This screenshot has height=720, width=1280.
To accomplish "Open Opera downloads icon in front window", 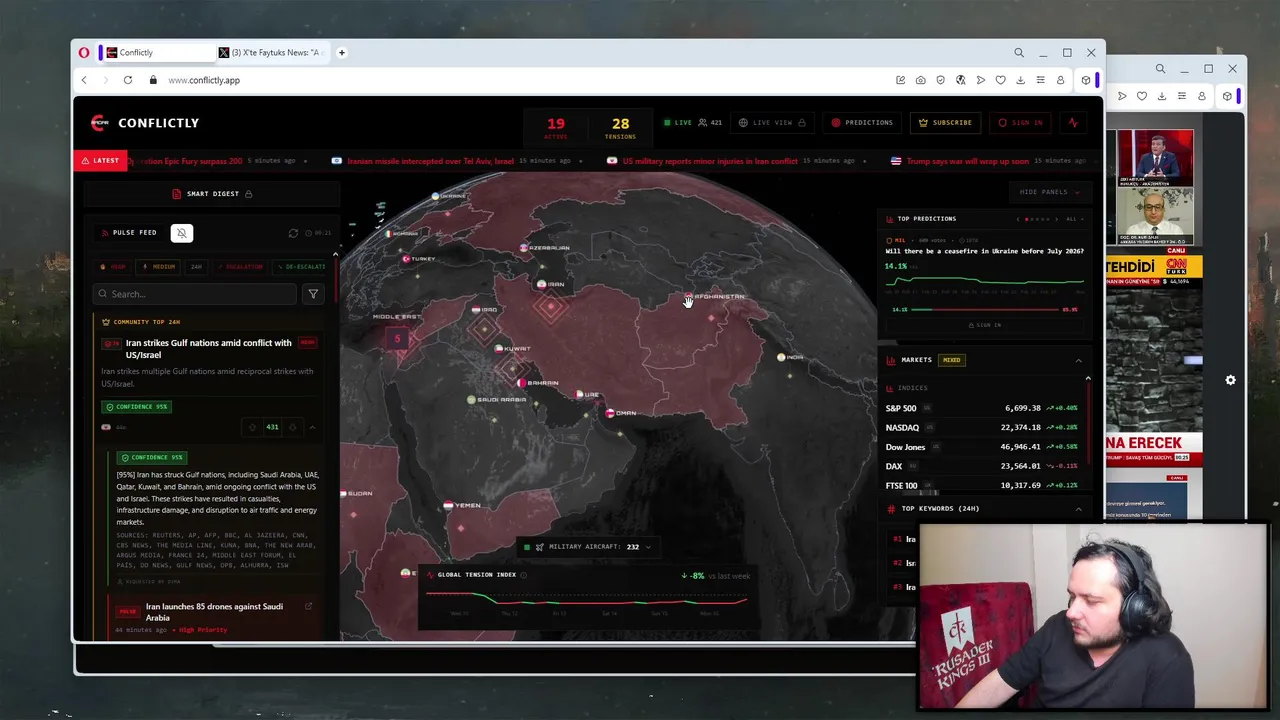I will 1020,80.
